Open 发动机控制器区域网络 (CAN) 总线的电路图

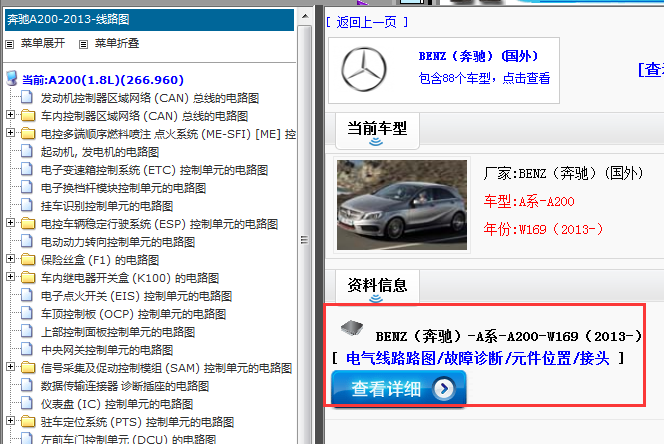pos(150,98)
